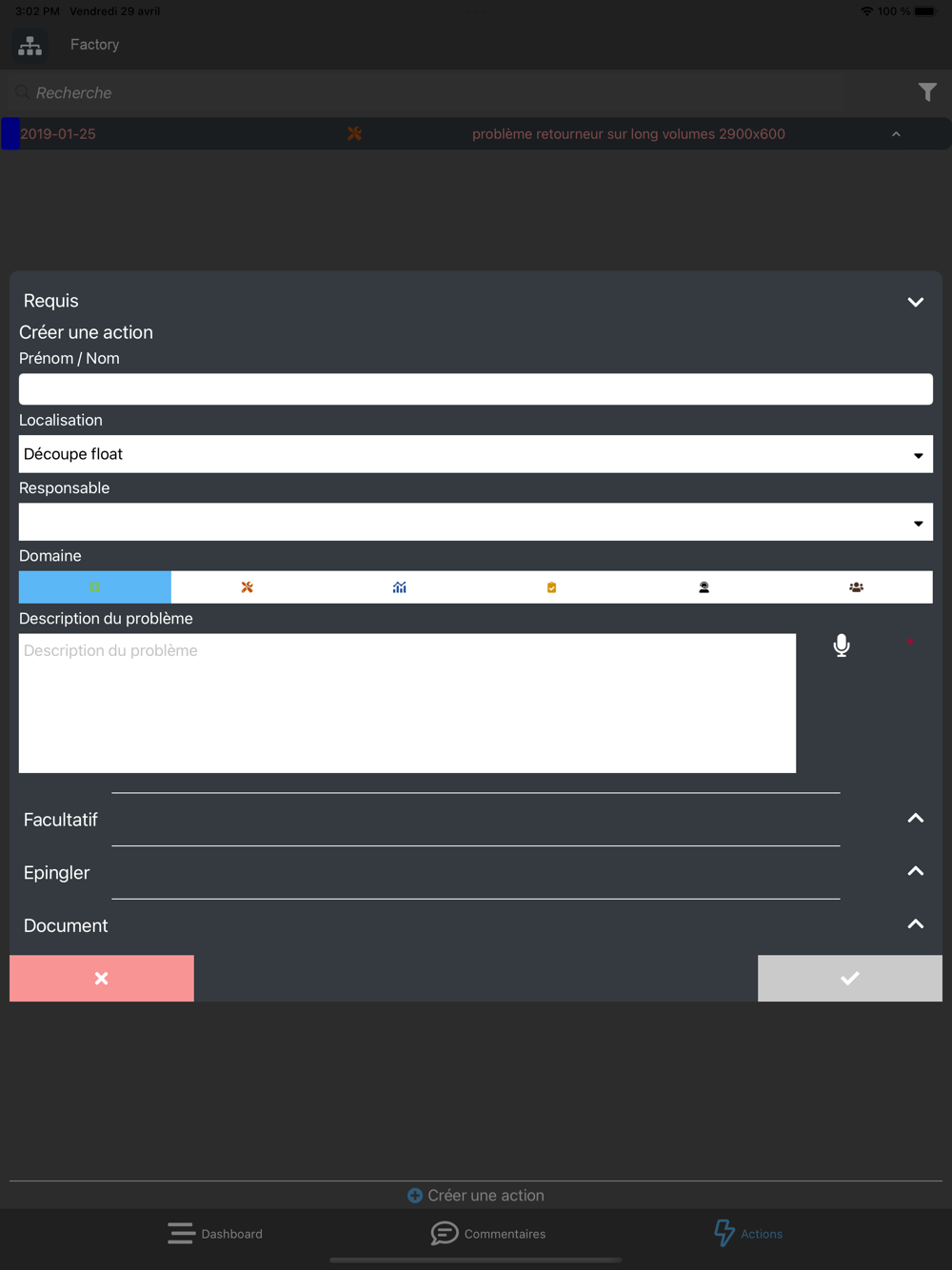
Task: Open the Factory organization tree icon
Action: (x=30, y=45)
